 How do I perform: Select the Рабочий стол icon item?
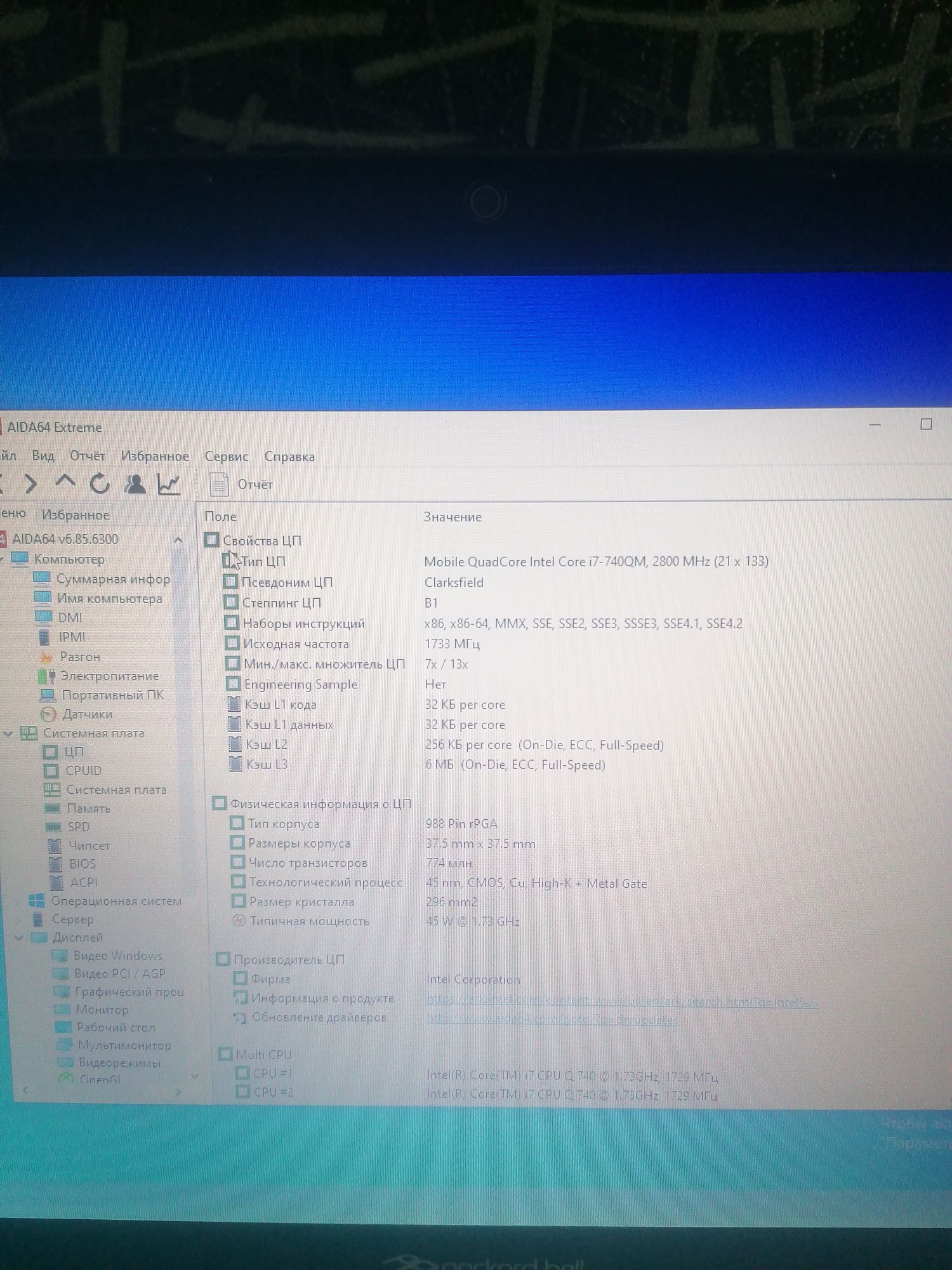(x=63, y=1027)
